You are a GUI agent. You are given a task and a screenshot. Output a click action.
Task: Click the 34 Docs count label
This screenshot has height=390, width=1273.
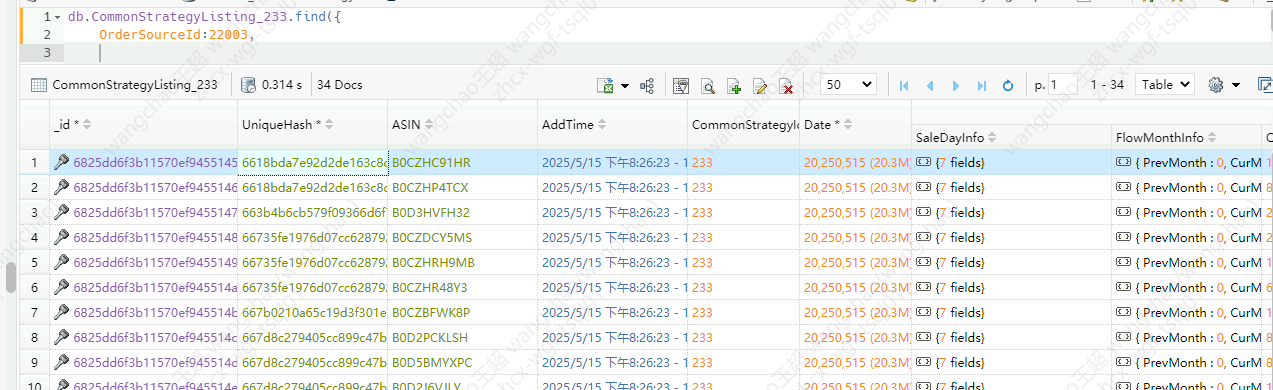[339, 85]
